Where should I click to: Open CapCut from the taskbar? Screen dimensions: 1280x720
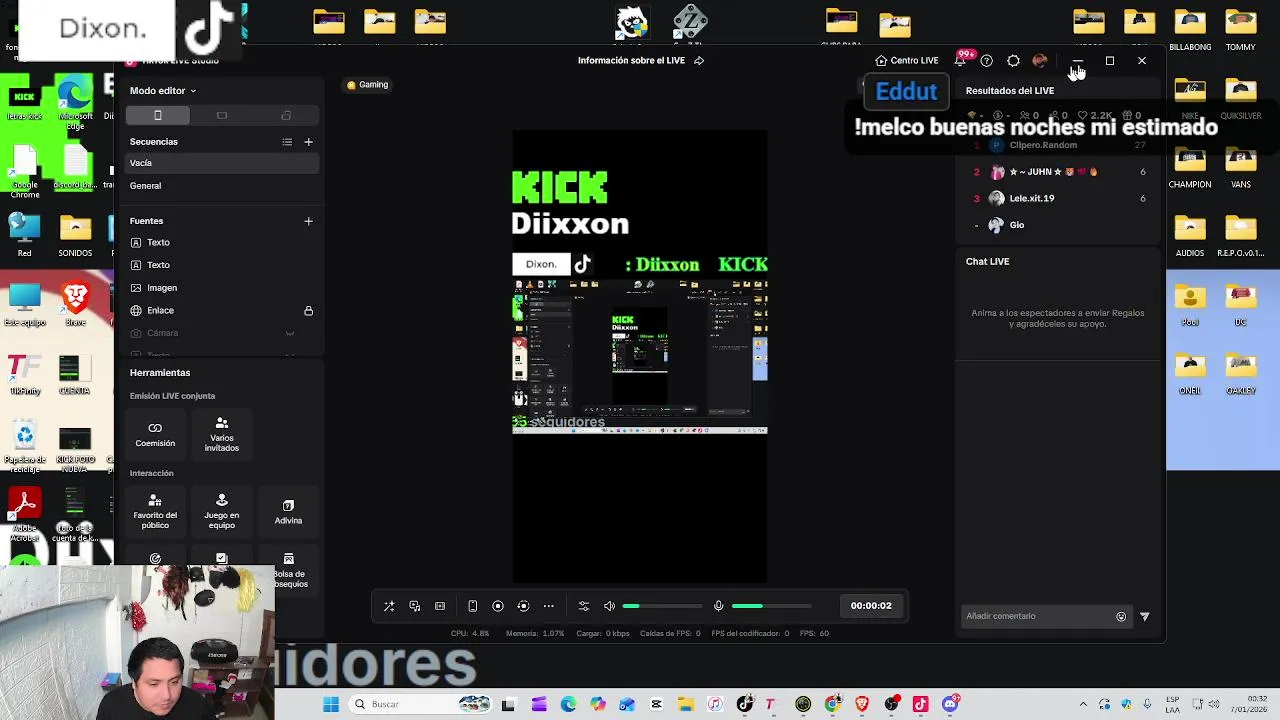657,704
